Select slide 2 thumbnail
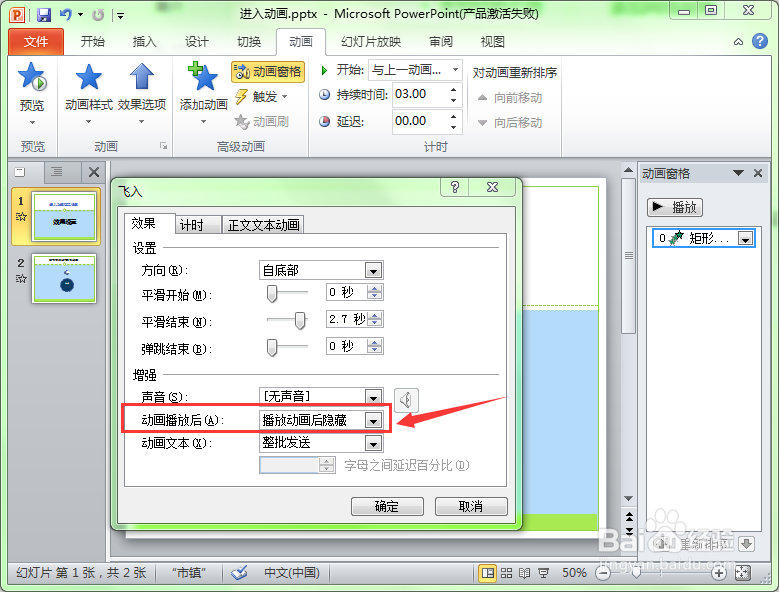This screenshot has width=779, height=592. (64, 278)
